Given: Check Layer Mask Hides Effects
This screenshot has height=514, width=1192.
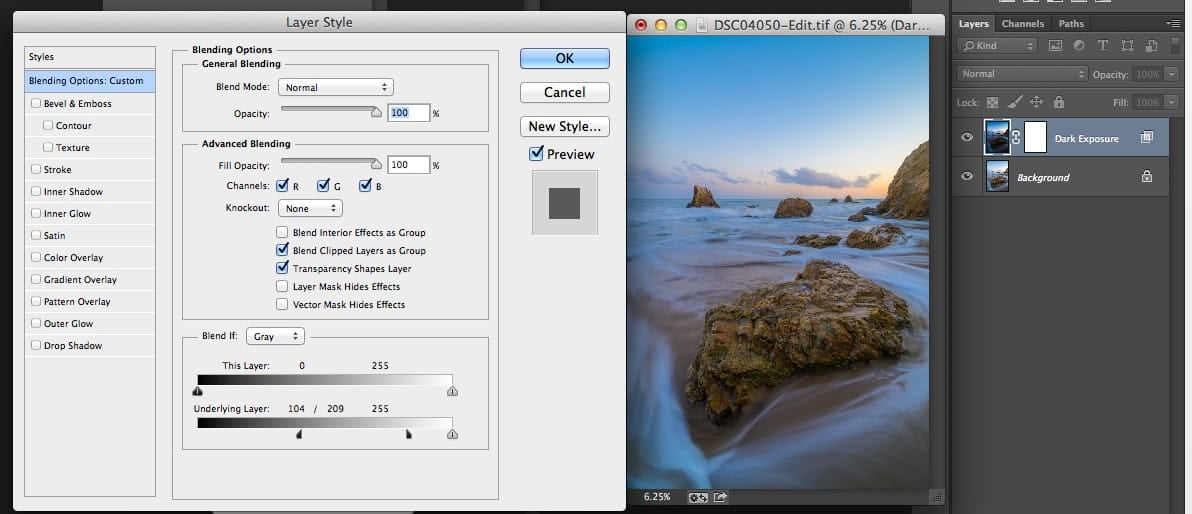Looking at the screenshot, I should click(x=282, y=287).
